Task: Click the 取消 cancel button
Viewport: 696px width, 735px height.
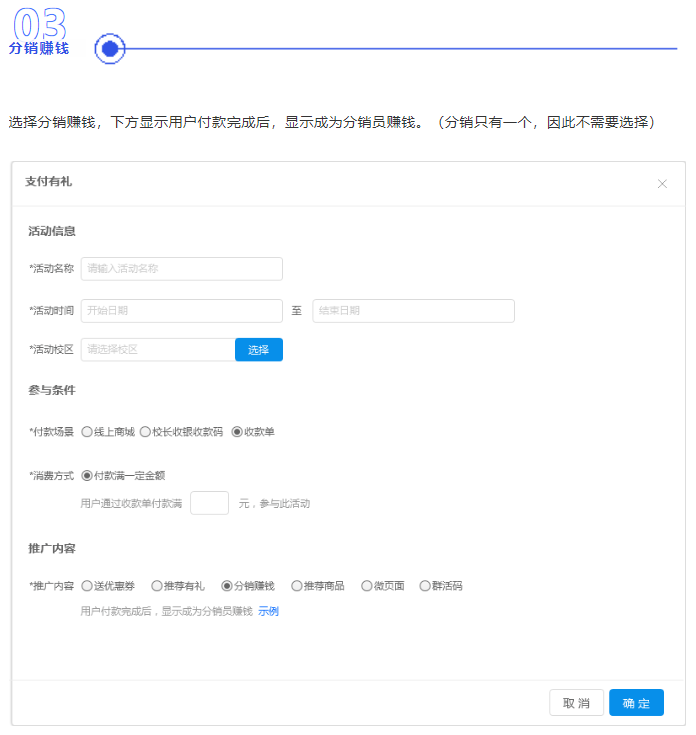Action: point(576,703)
